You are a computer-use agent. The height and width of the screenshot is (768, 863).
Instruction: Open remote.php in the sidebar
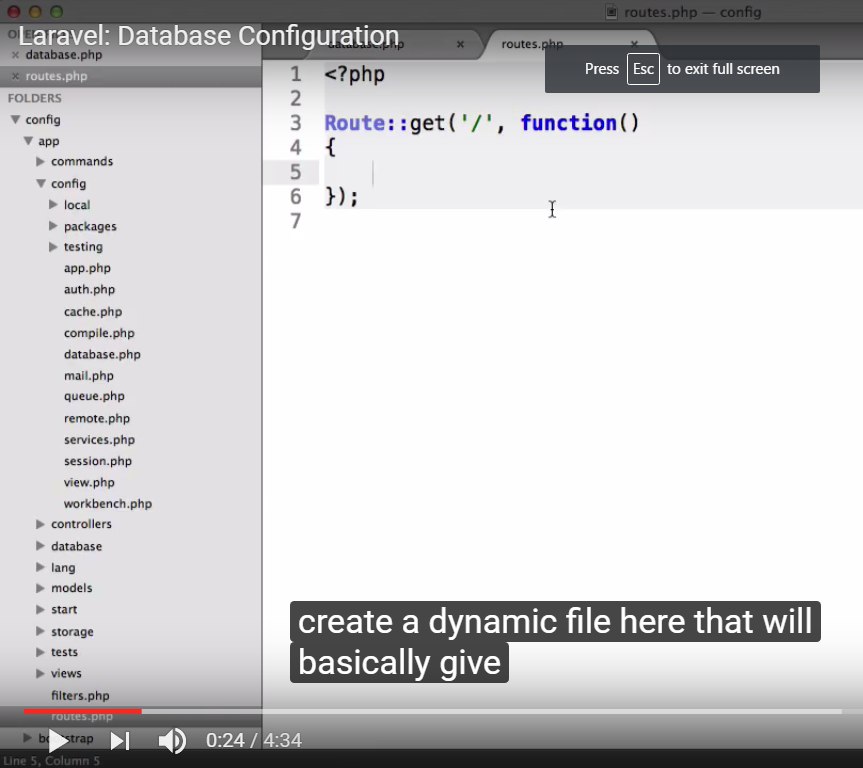tap(97, 418)
